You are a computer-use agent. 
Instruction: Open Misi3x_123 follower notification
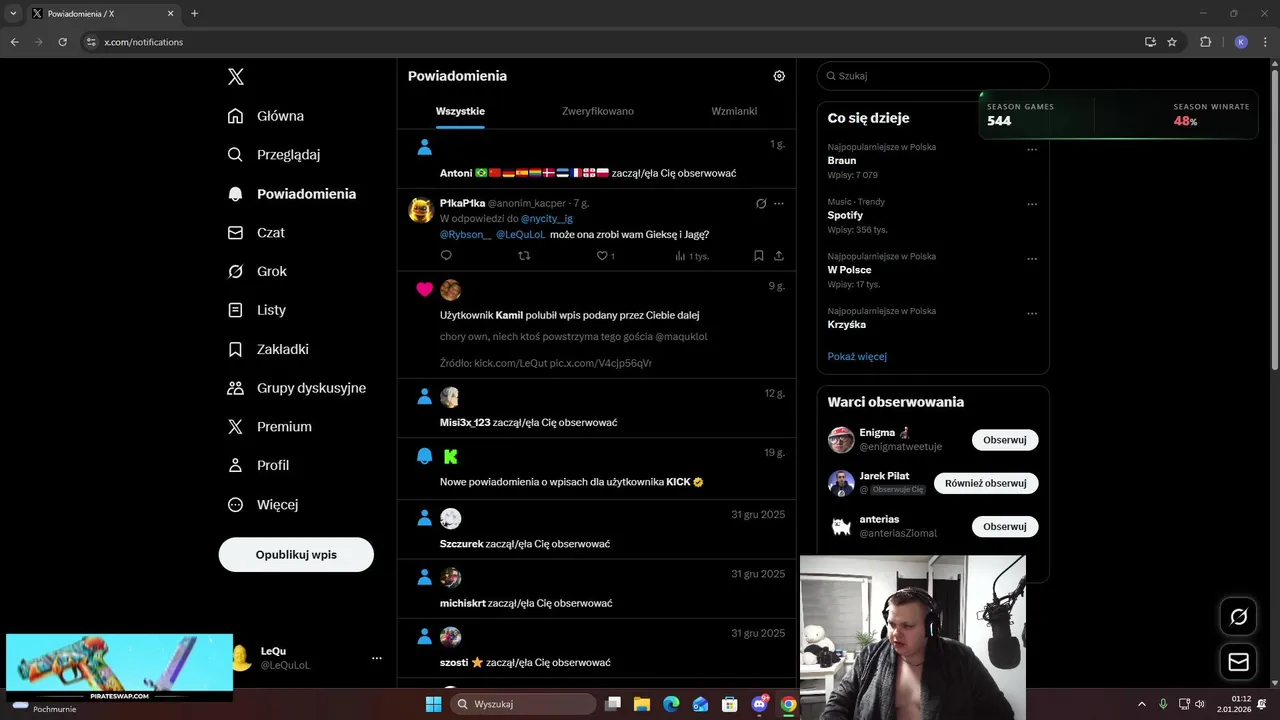(597, 408)
